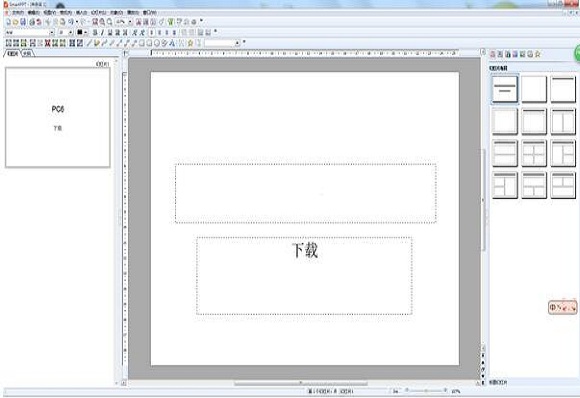Click the font name input field

tap(27, 33)
